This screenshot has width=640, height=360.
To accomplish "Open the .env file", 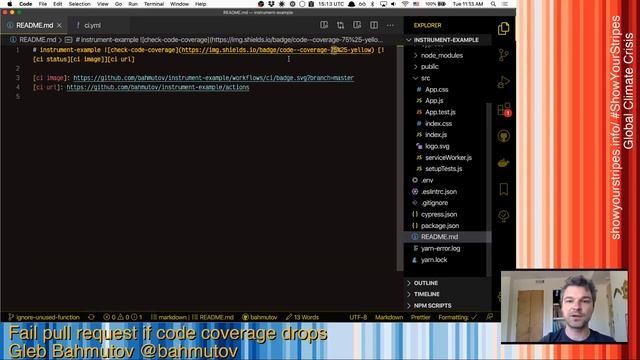I will (427, 180).
